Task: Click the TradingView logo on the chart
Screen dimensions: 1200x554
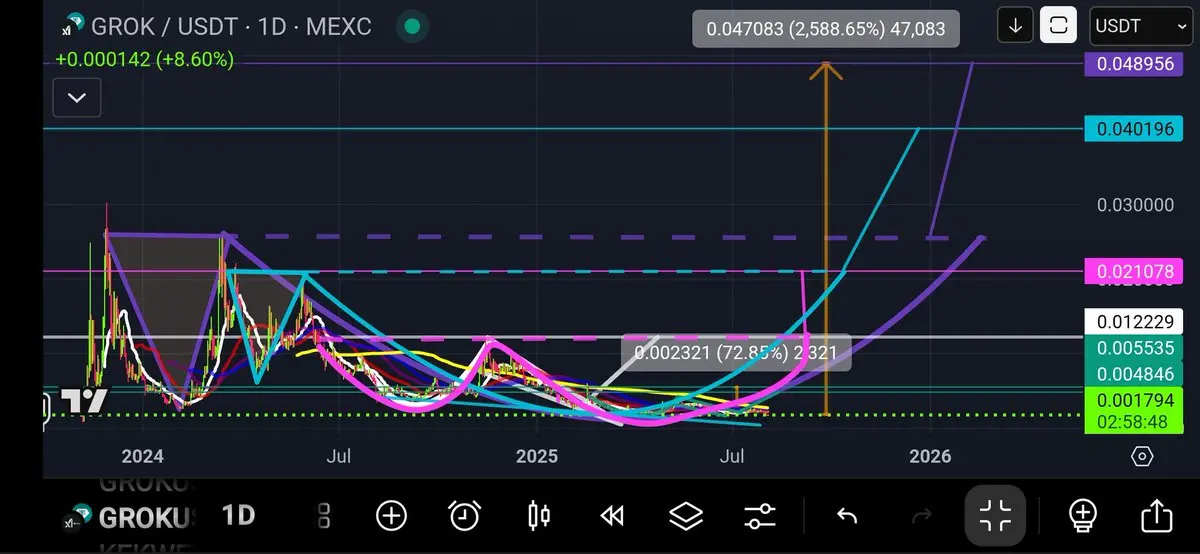Action: pos(84,402)
